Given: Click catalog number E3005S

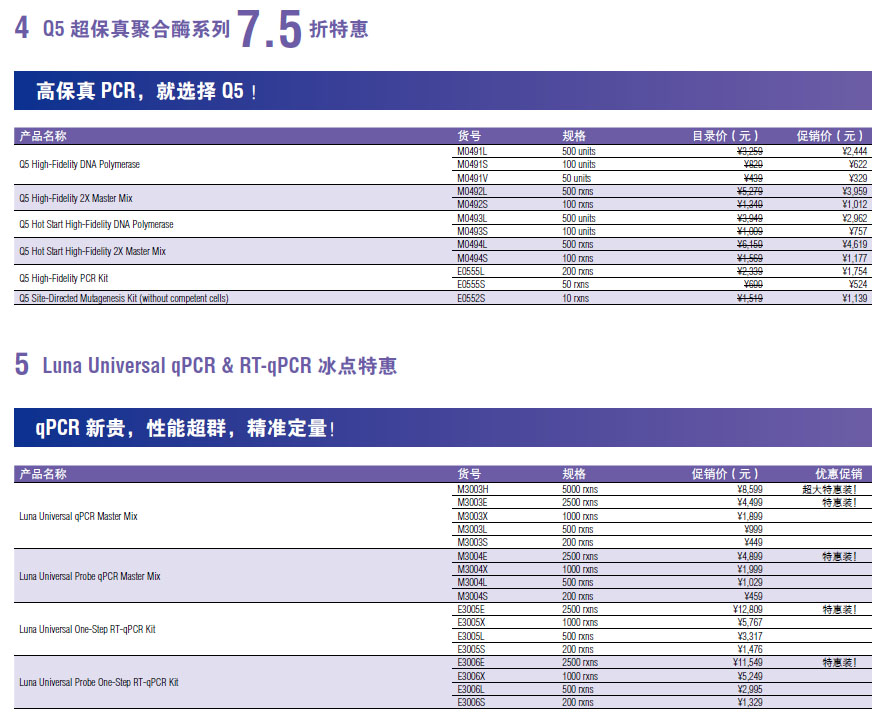Looking at the screenshot, I should (471, 650).
